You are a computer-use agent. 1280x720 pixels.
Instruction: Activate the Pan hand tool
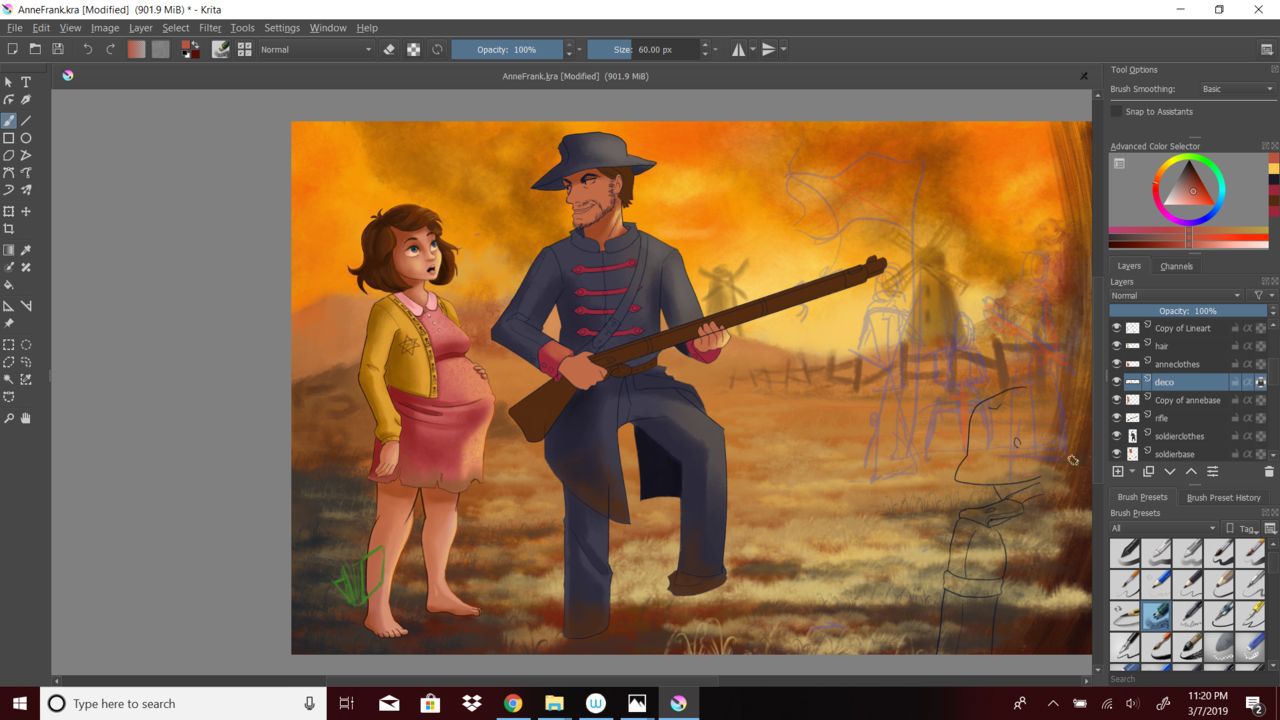(x=26, y=418)
